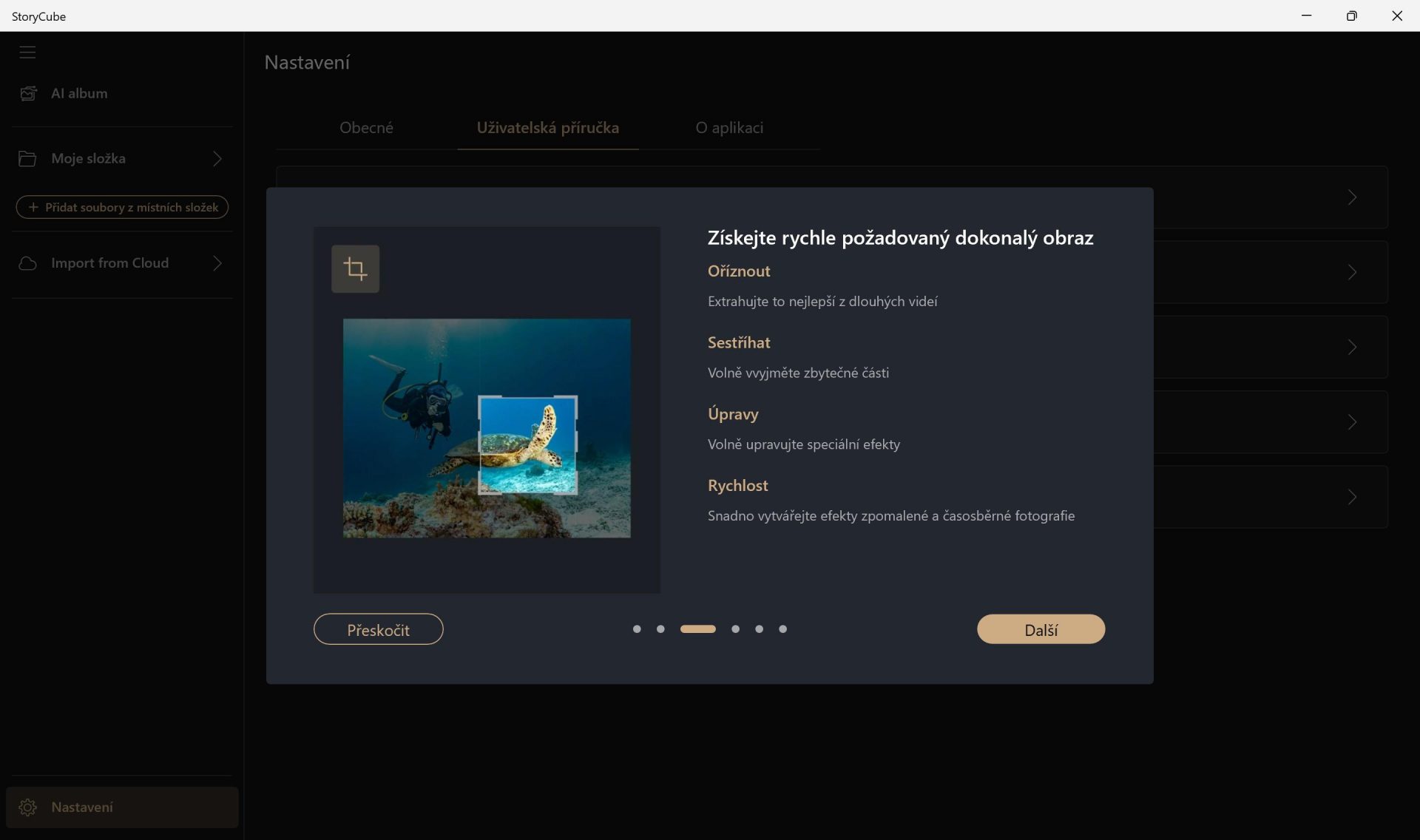Viewport: 1420px width, 840px height.
Task: Click the Import from Cloud icon
Action: coord(27,263)
